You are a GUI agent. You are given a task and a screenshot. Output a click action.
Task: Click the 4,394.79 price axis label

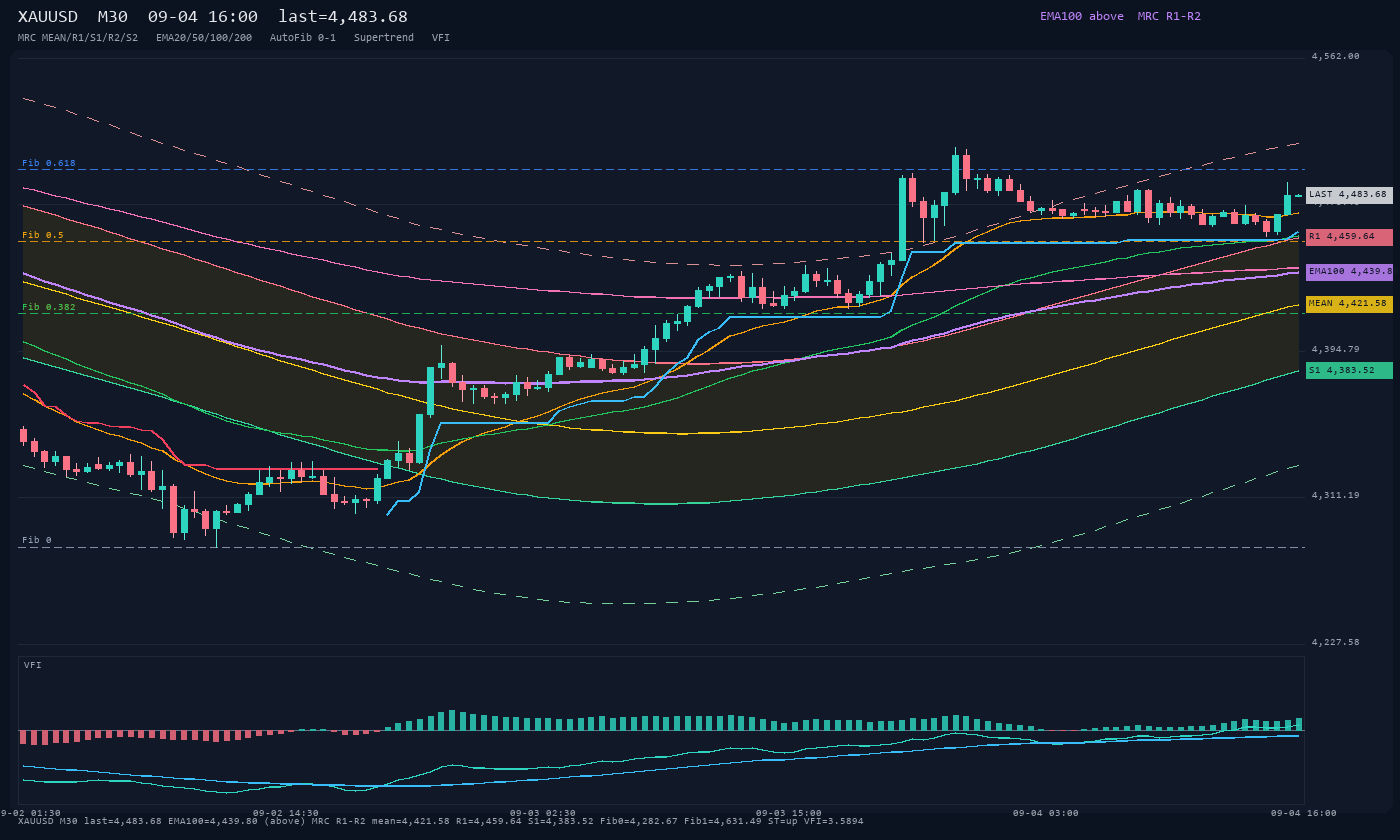pyautogui.click(x=1336, y=349)
